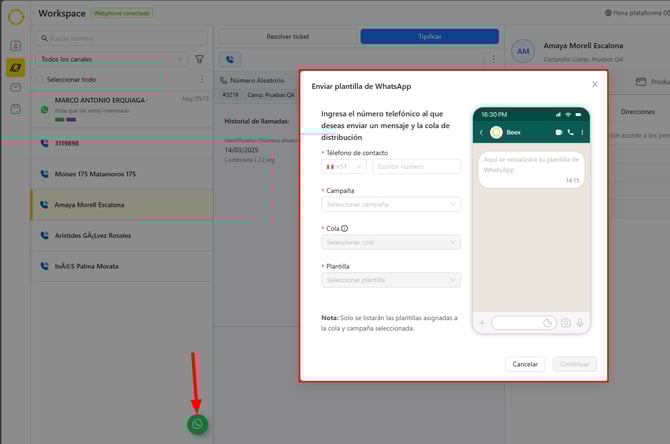Click the Continuar button

[x=574, y=364]
